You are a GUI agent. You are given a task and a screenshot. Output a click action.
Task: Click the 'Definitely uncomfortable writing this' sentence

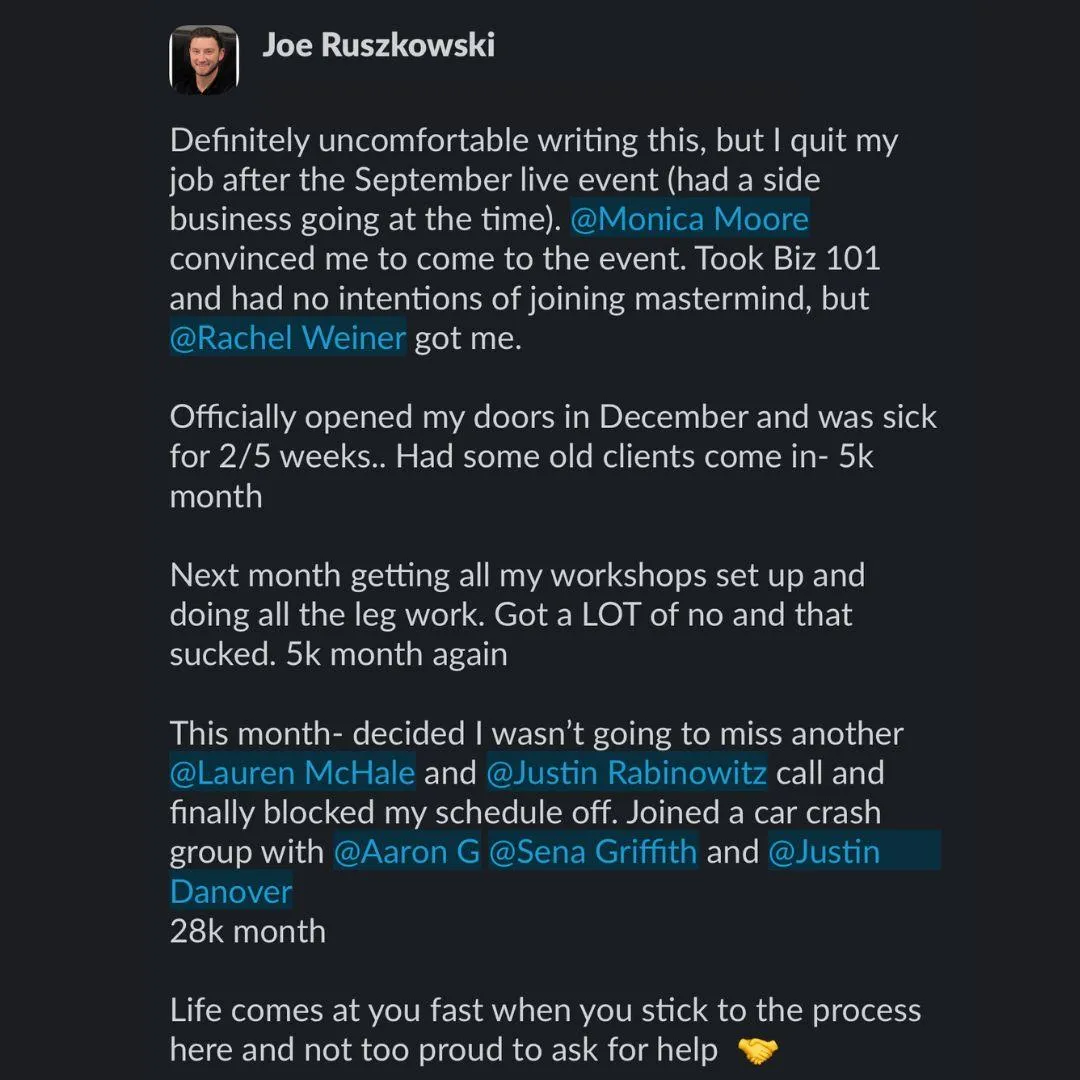point(437,141)
